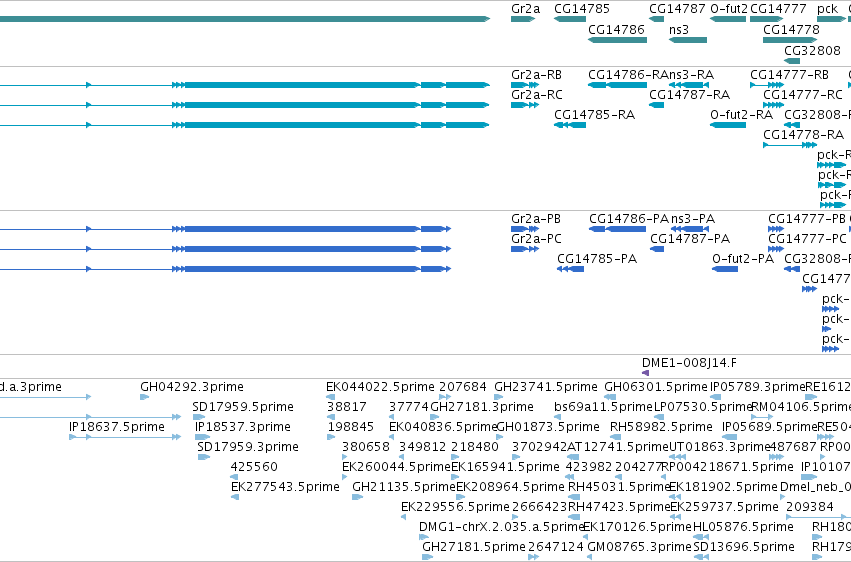
Task: Select the GH27181.5prime EST label
Action: tap(474, 547)
